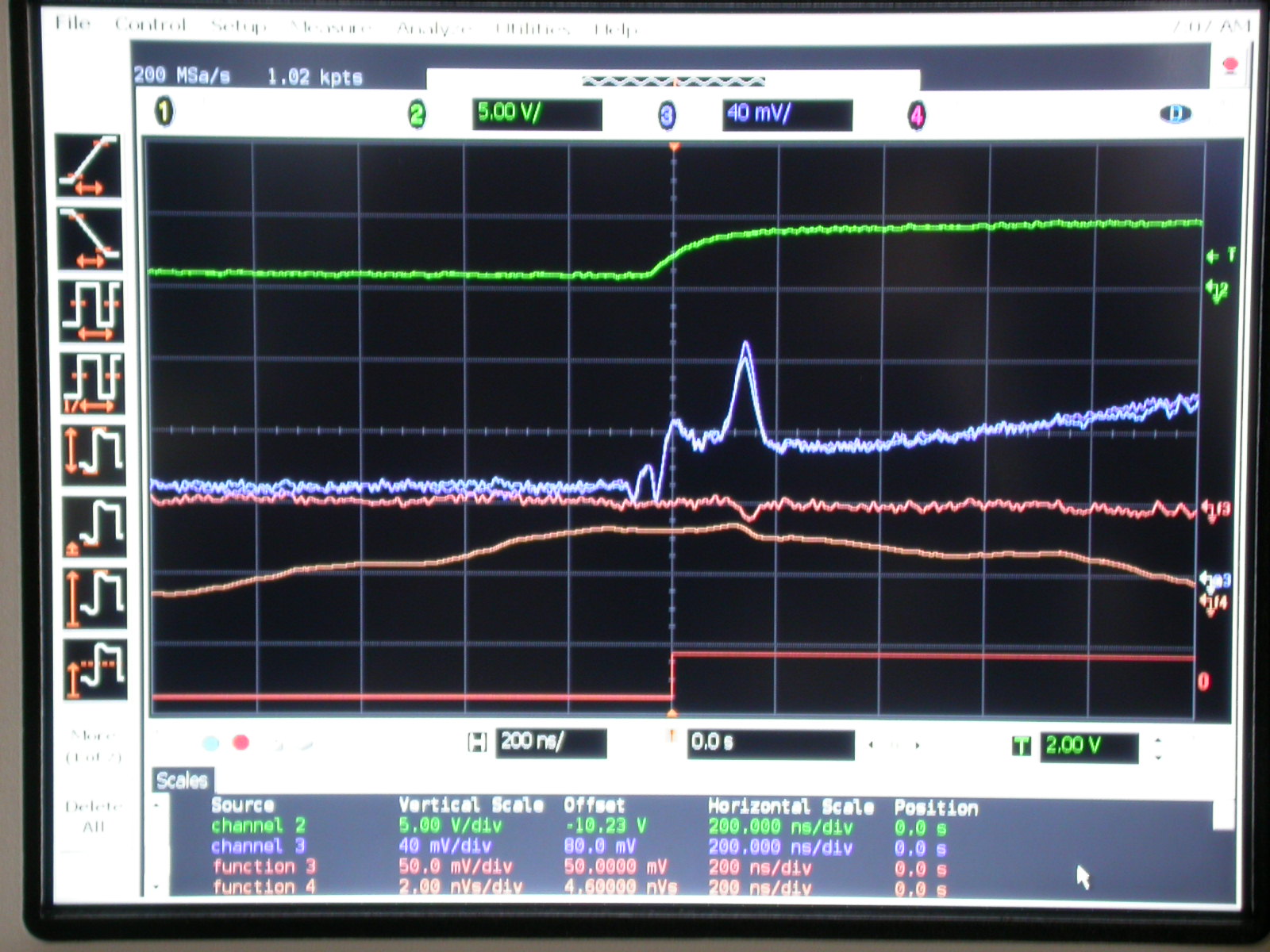Toggle channel 3 display

[x=667, y=117]
